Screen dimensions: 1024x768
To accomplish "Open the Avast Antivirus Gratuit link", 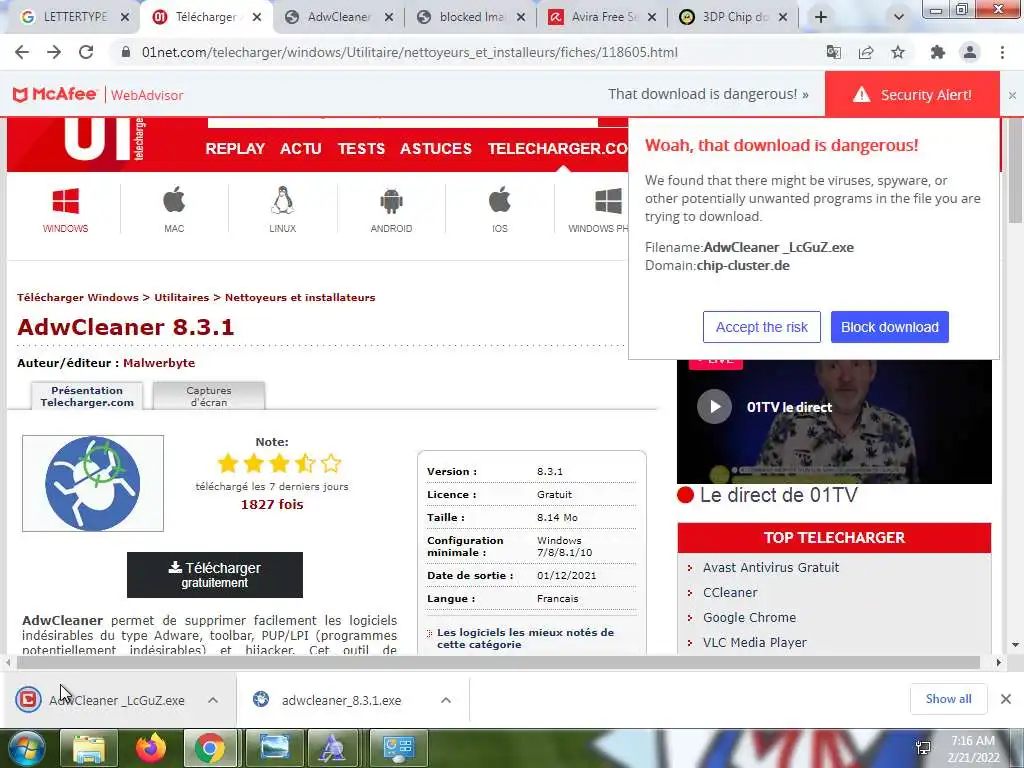I will point(771,568).
